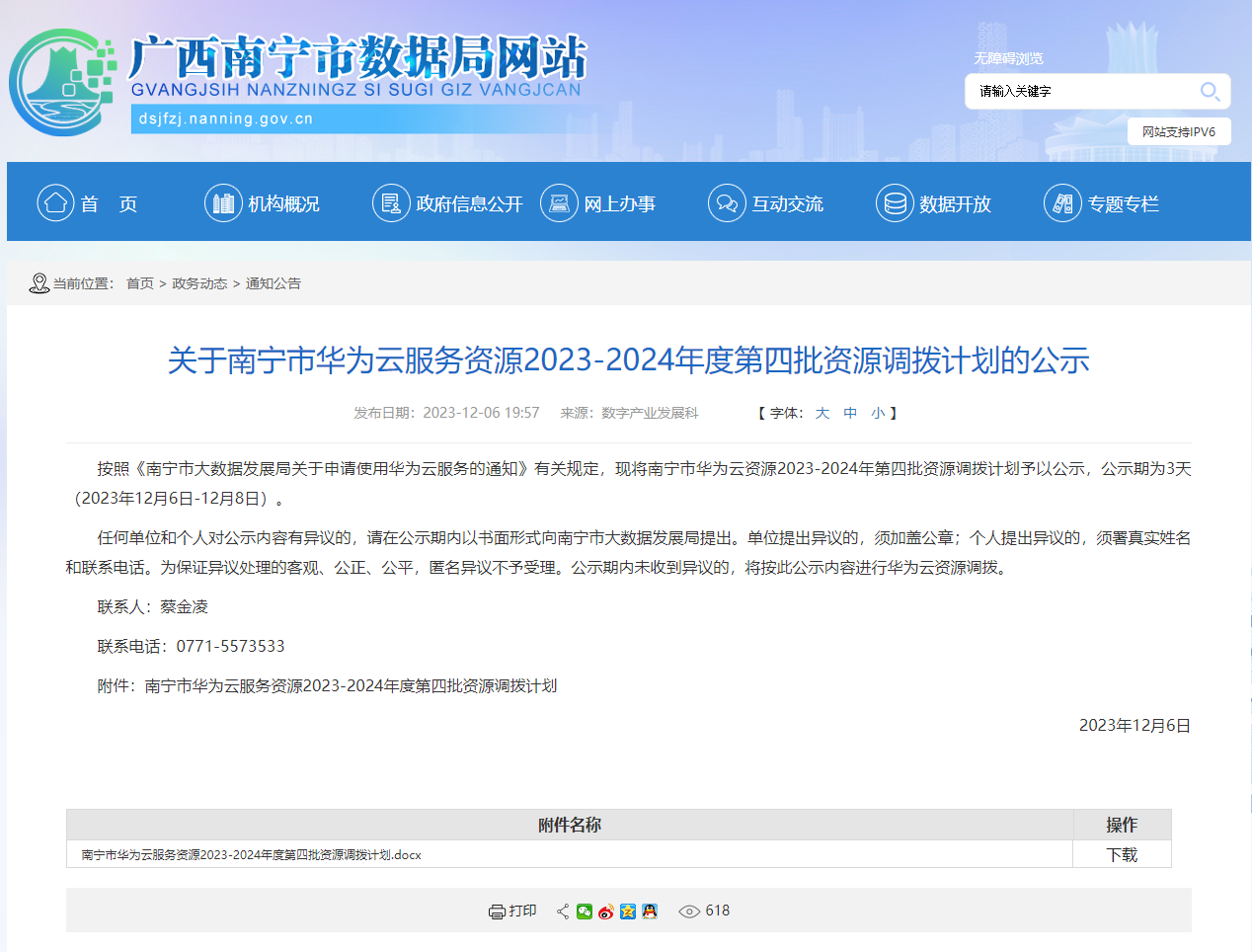Click the building icon beside 机构概况
The width and height of the screenshot is (1252, 952).
(x=223, y=203)
